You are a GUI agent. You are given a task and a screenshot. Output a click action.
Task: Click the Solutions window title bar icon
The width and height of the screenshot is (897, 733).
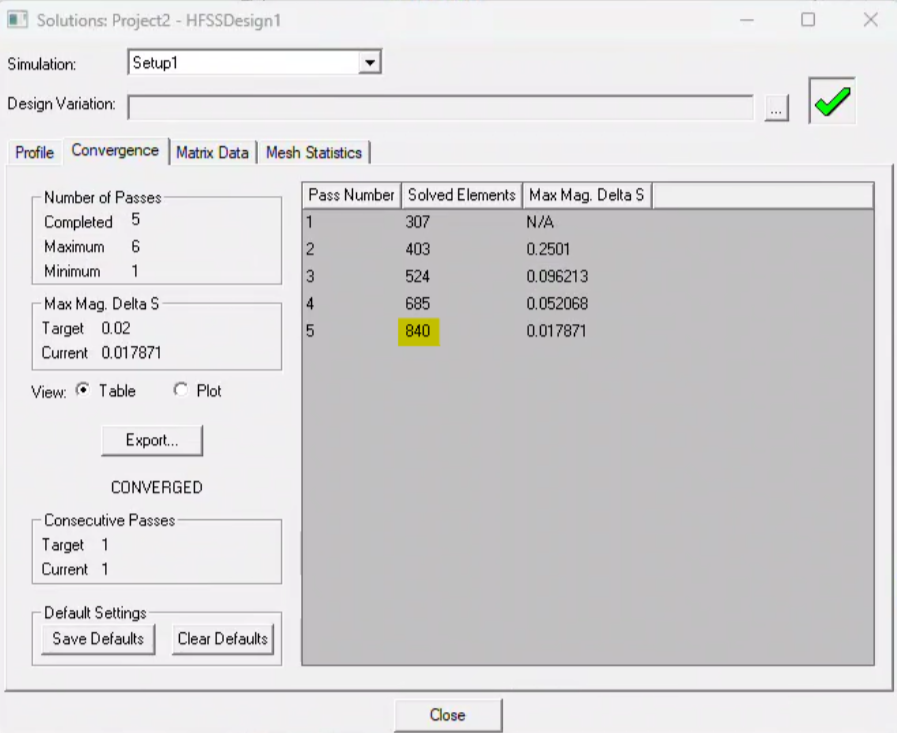[x=18, y=20]
